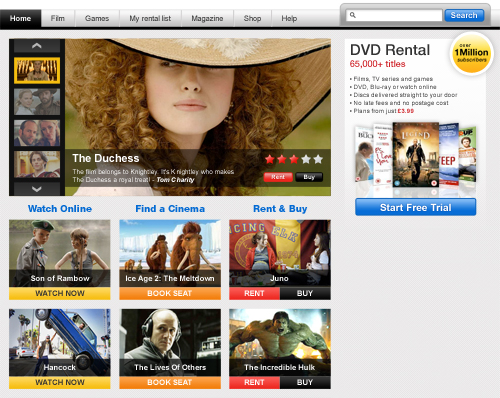Click the 65,000+ titles text
500x398 pixels.
(x=377, y=64)
